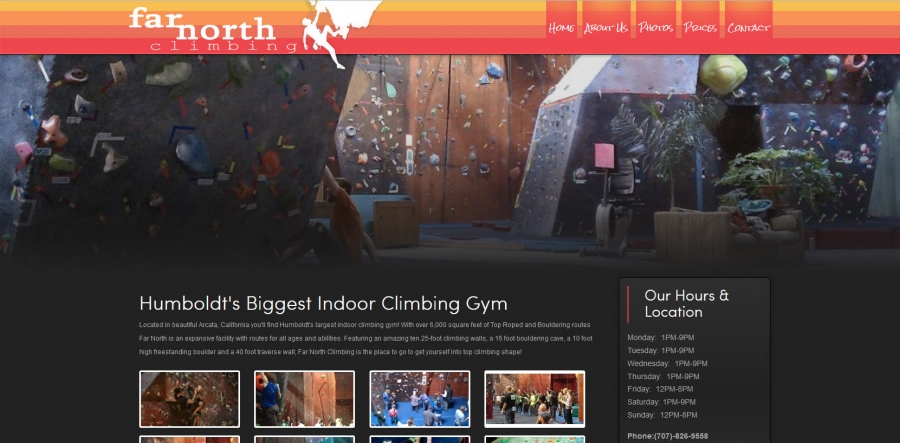Open fourth thumbnail showing group of people
900x443 pixels.
(534, 399)
